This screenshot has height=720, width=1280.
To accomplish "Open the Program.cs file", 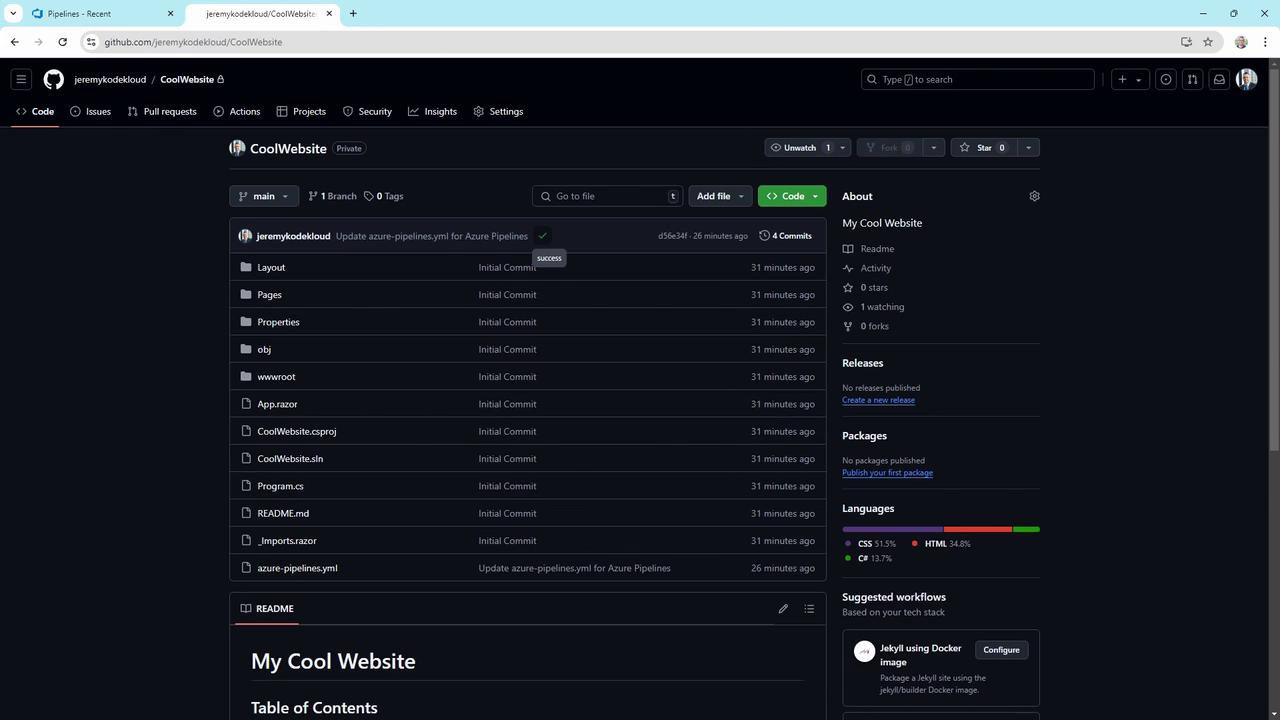I will point(280,486).
